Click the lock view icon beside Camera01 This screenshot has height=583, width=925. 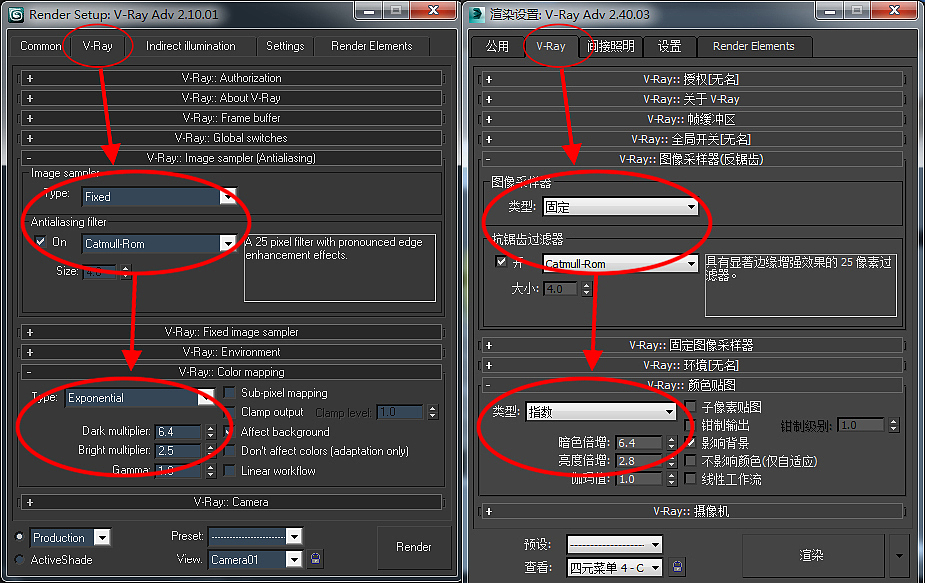coord(316,558)
